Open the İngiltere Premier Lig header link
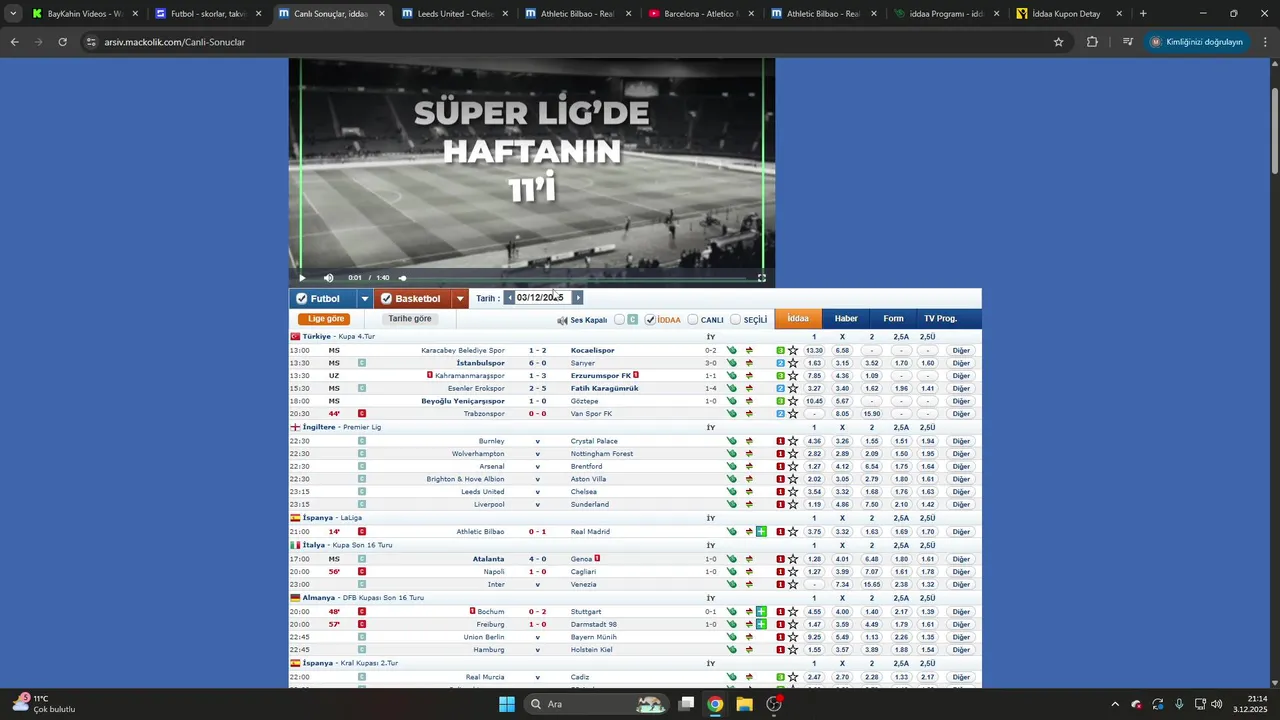Screen dimensions: 1280x720 coord(342,427)
